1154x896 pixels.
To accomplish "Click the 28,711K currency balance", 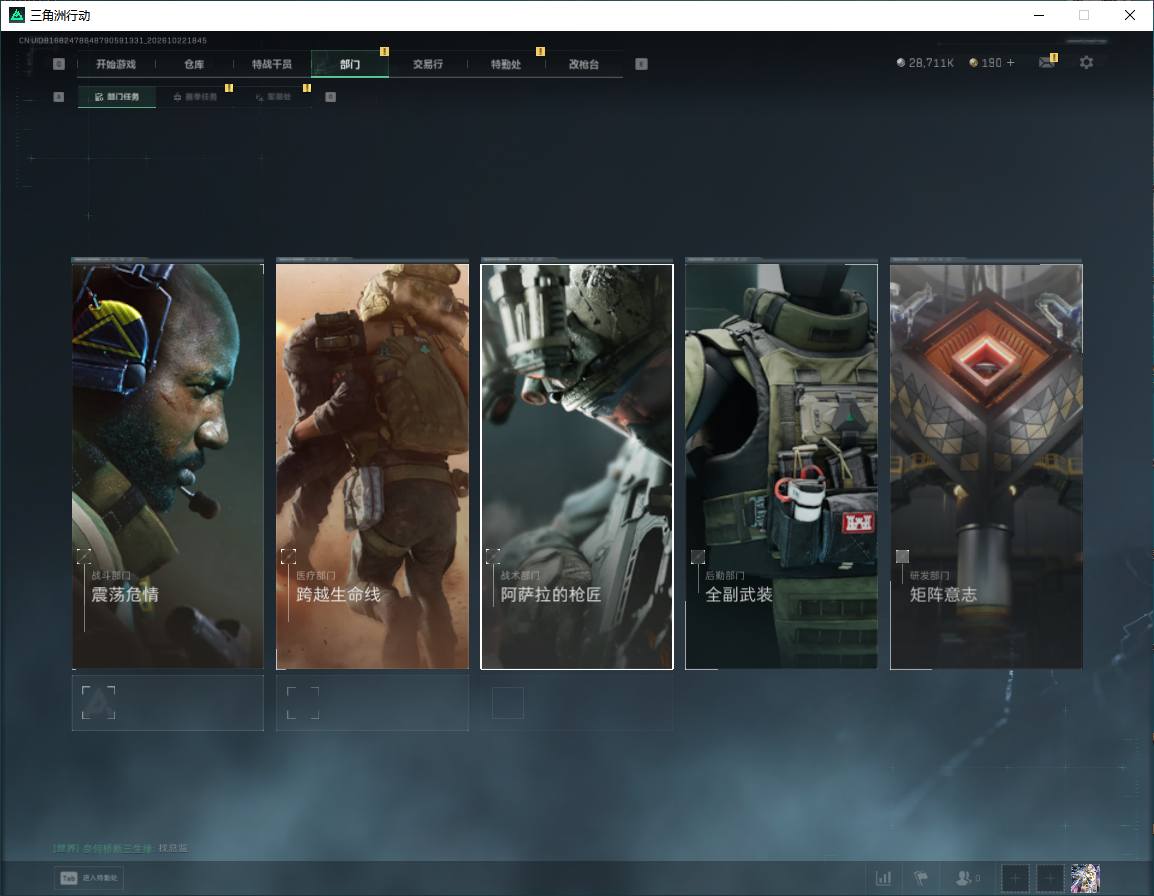I will pyautogui.click(x=931, y=63).
